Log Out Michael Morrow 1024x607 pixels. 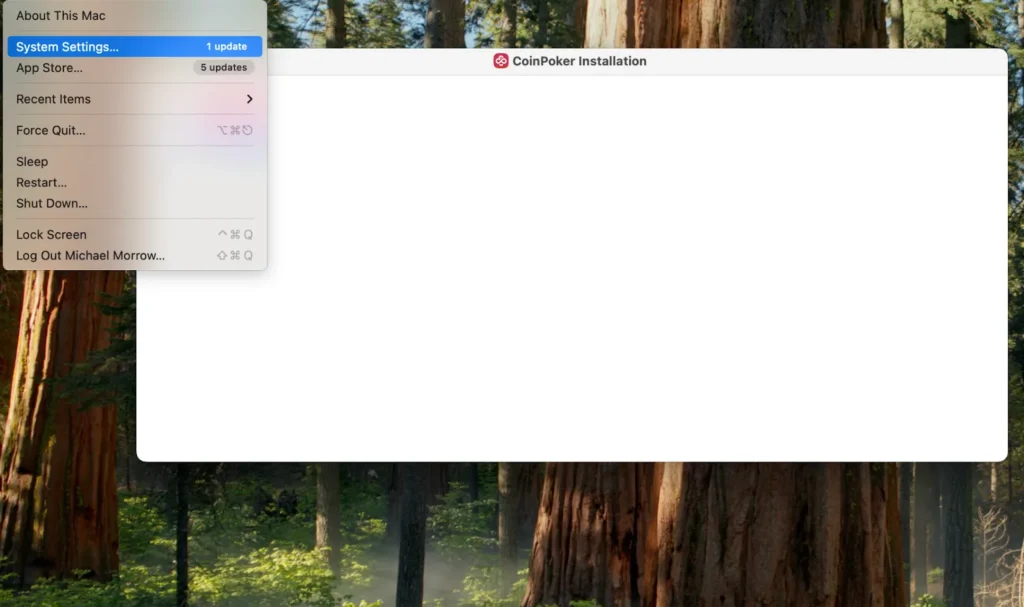pos(90,255)
